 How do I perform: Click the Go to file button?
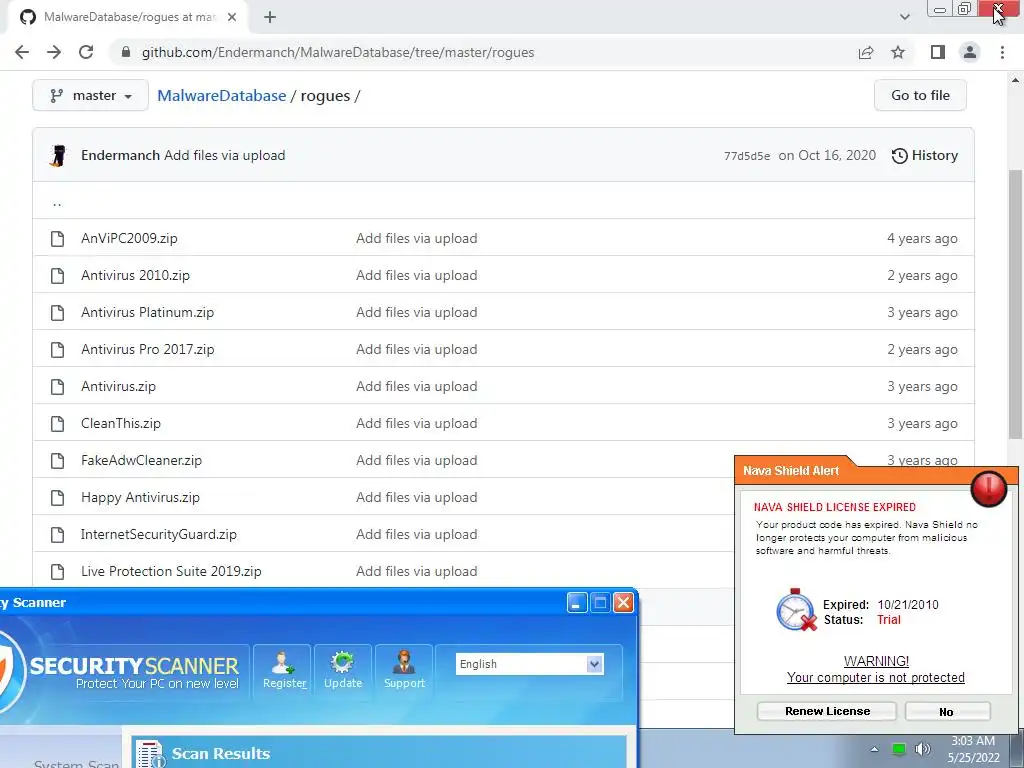click(x=920, y=95)
